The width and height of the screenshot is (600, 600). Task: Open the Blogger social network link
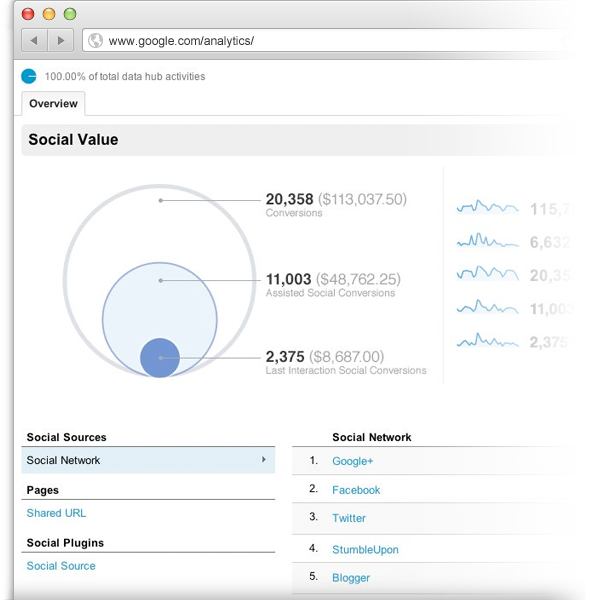(351, 578)
